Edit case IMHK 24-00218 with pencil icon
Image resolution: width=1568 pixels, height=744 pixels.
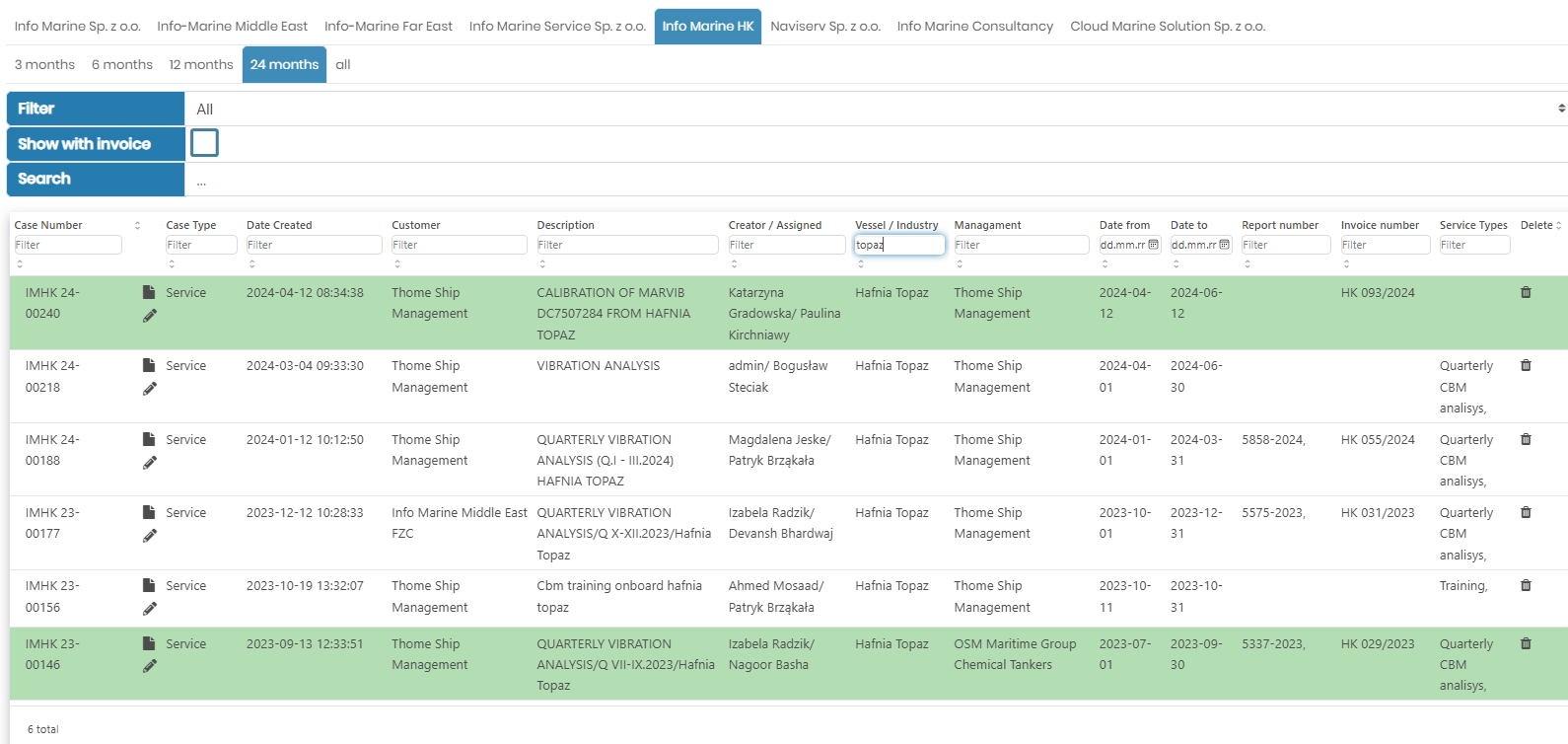[x=150, y=389]
